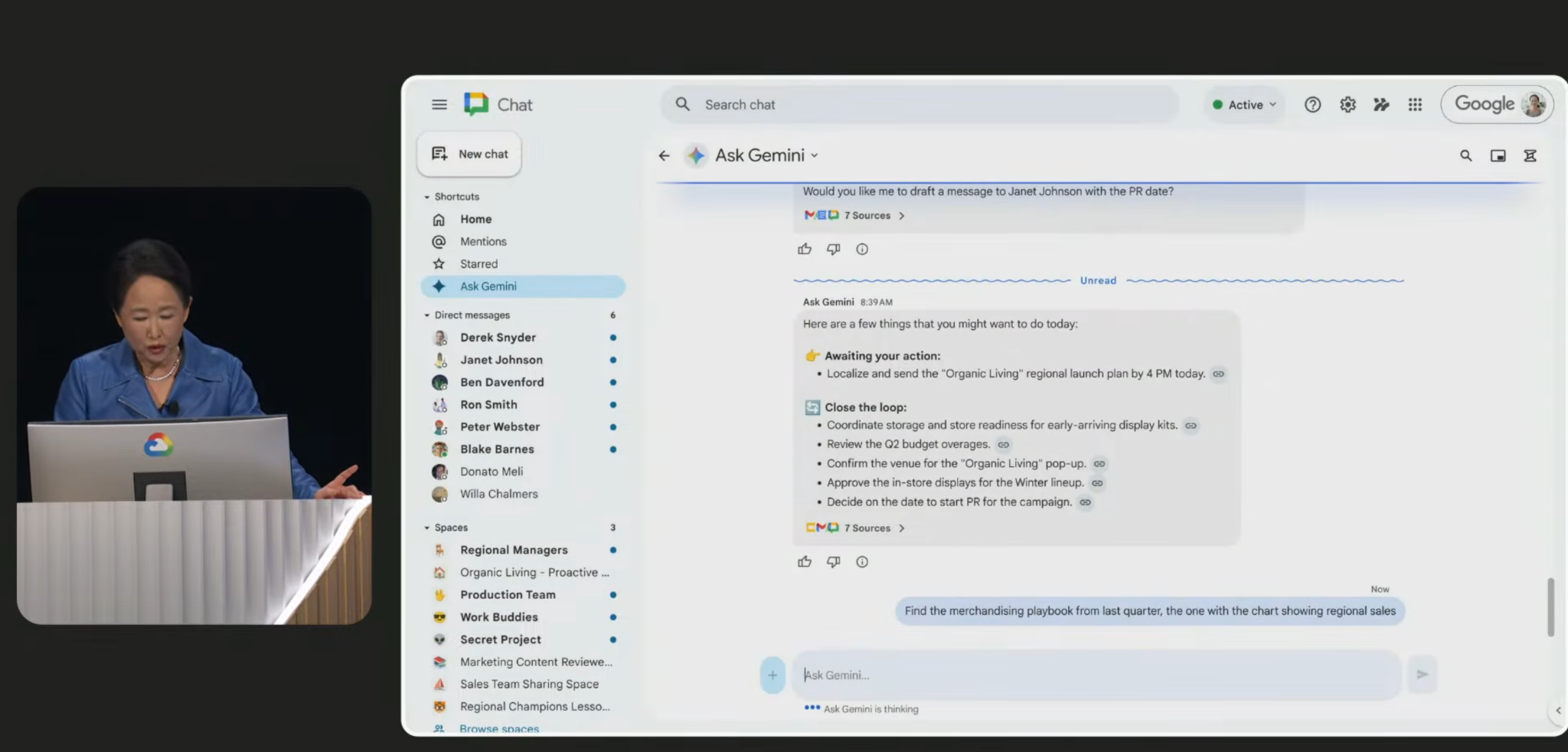The height and width of the screenshot is (752, 1568).
Task: Click the back arrow beside Ask Gemini
Action: 664,156
